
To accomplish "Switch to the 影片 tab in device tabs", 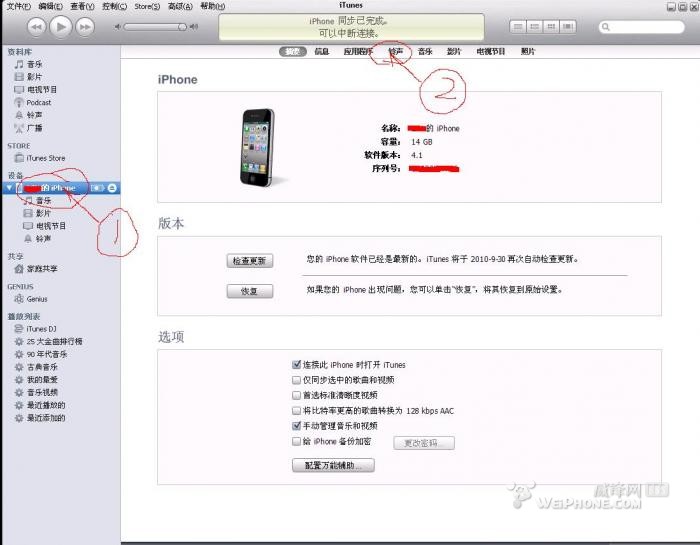I will click(x=454, y=52).
